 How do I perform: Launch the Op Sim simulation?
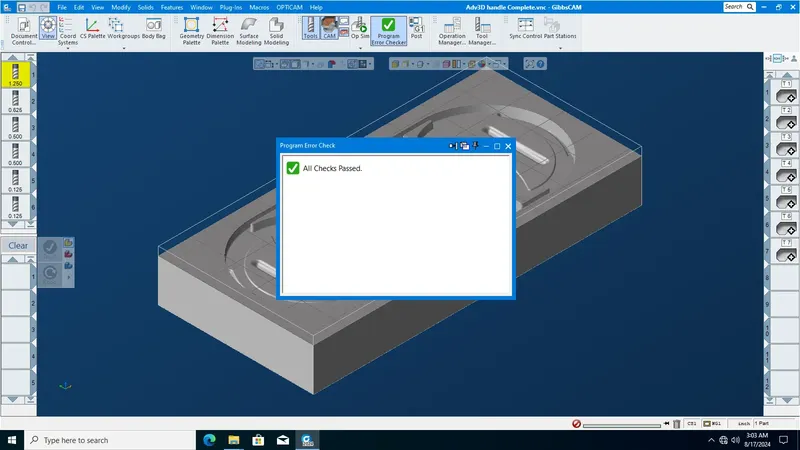[x=359, y=28]
